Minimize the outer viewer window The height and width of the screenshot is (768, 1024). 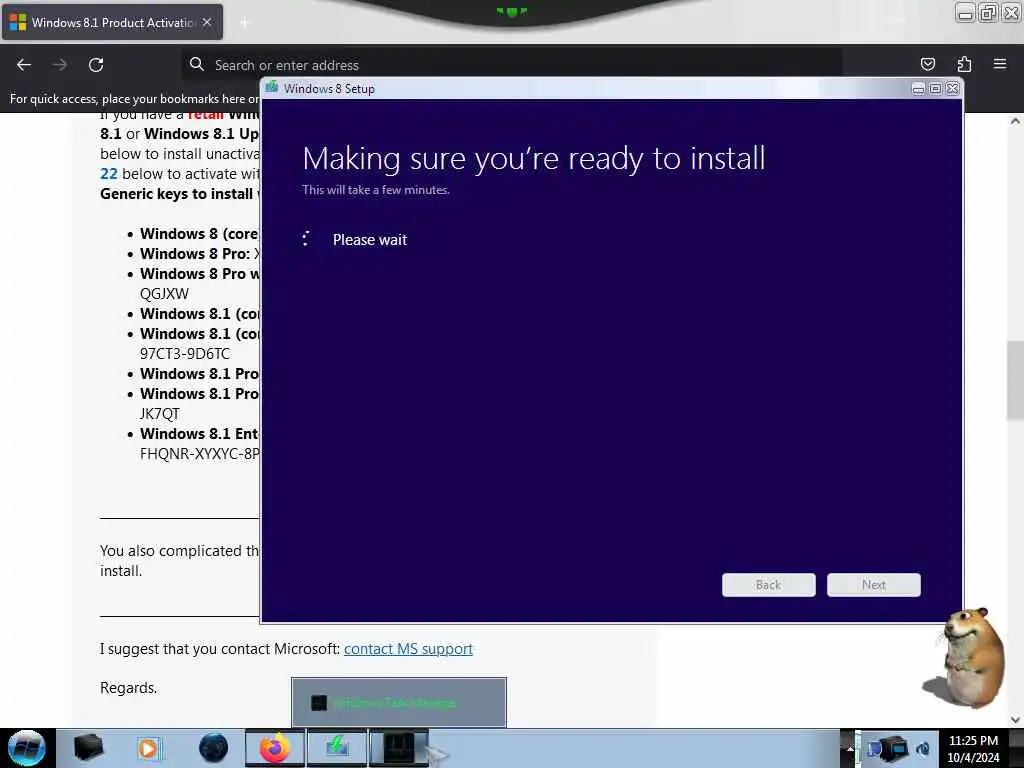coord(965,12)
